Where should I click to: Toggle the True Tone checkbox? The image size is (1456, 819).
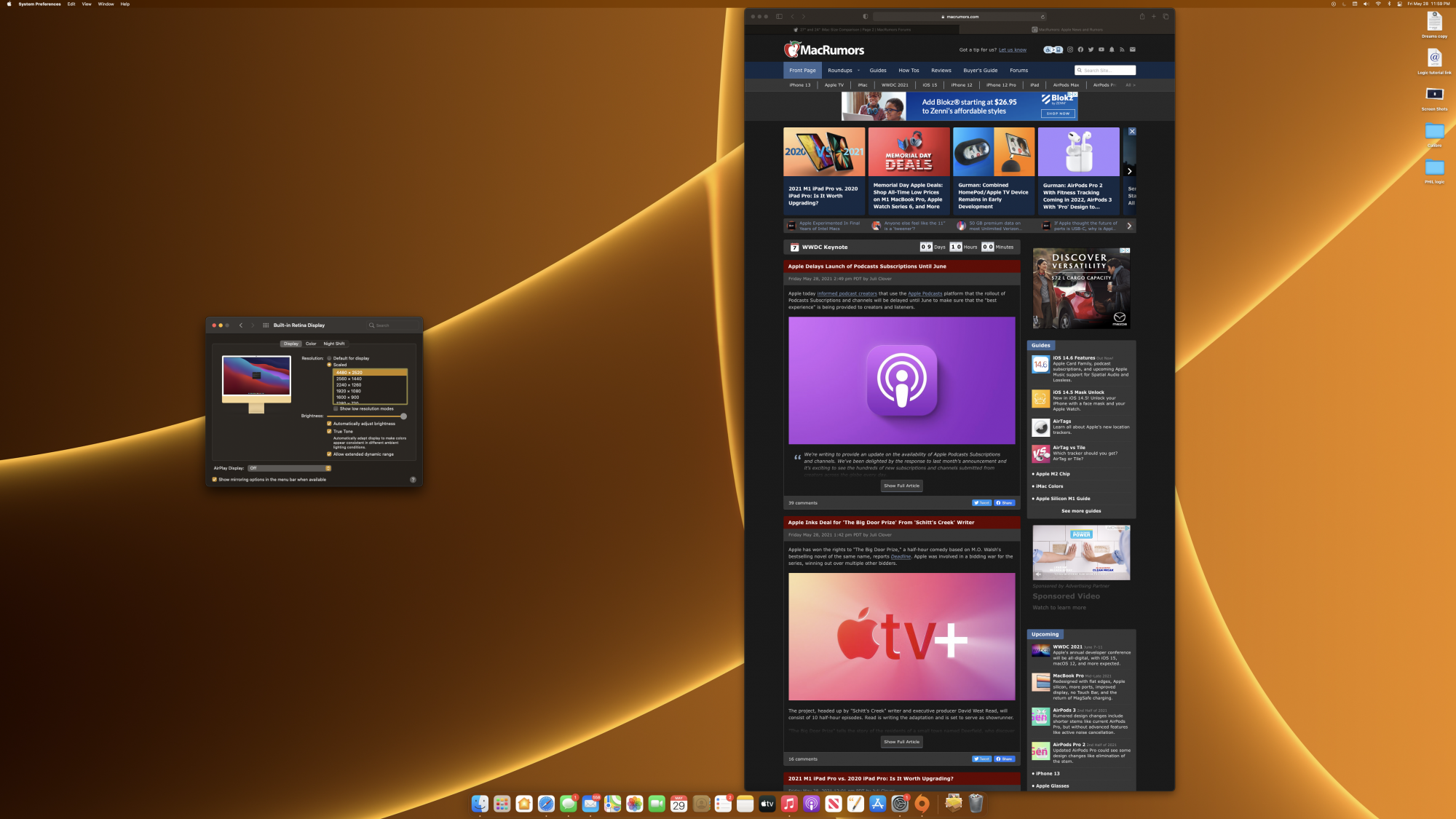[329, 431]
